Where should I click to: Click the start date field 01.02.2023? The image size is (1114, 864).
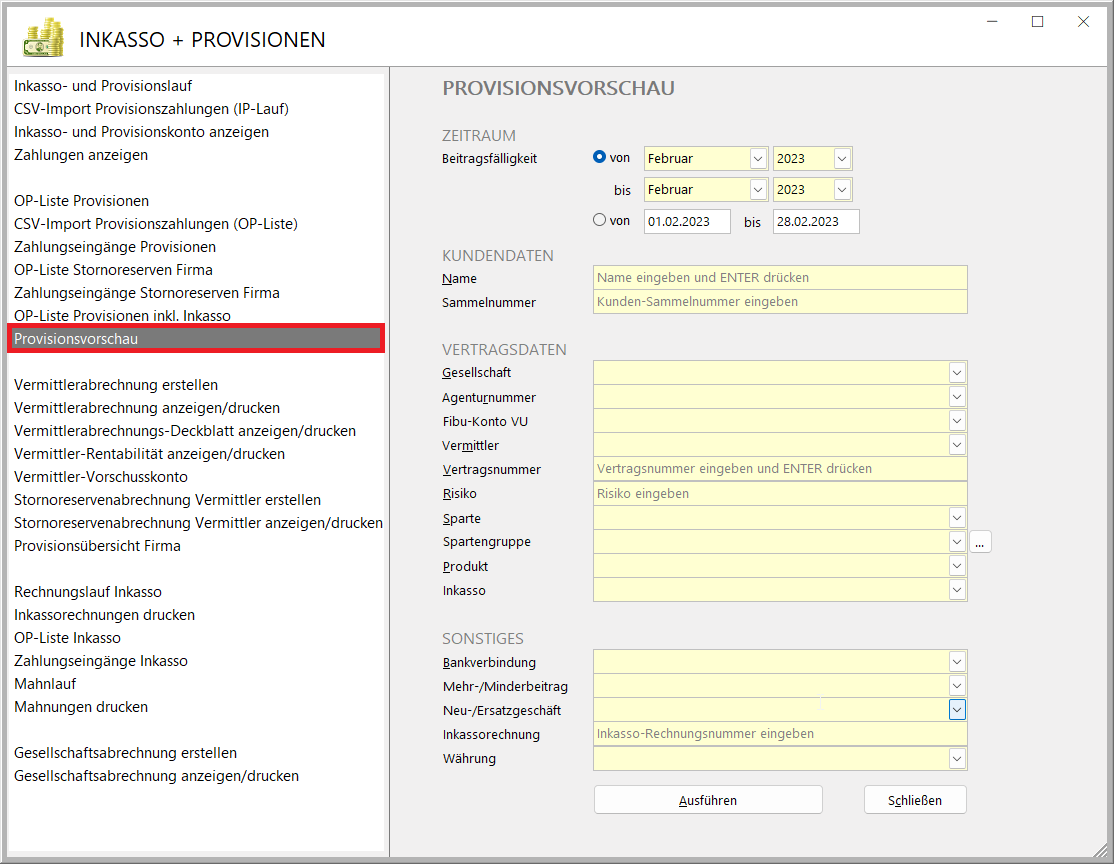(x=687, y=221)
